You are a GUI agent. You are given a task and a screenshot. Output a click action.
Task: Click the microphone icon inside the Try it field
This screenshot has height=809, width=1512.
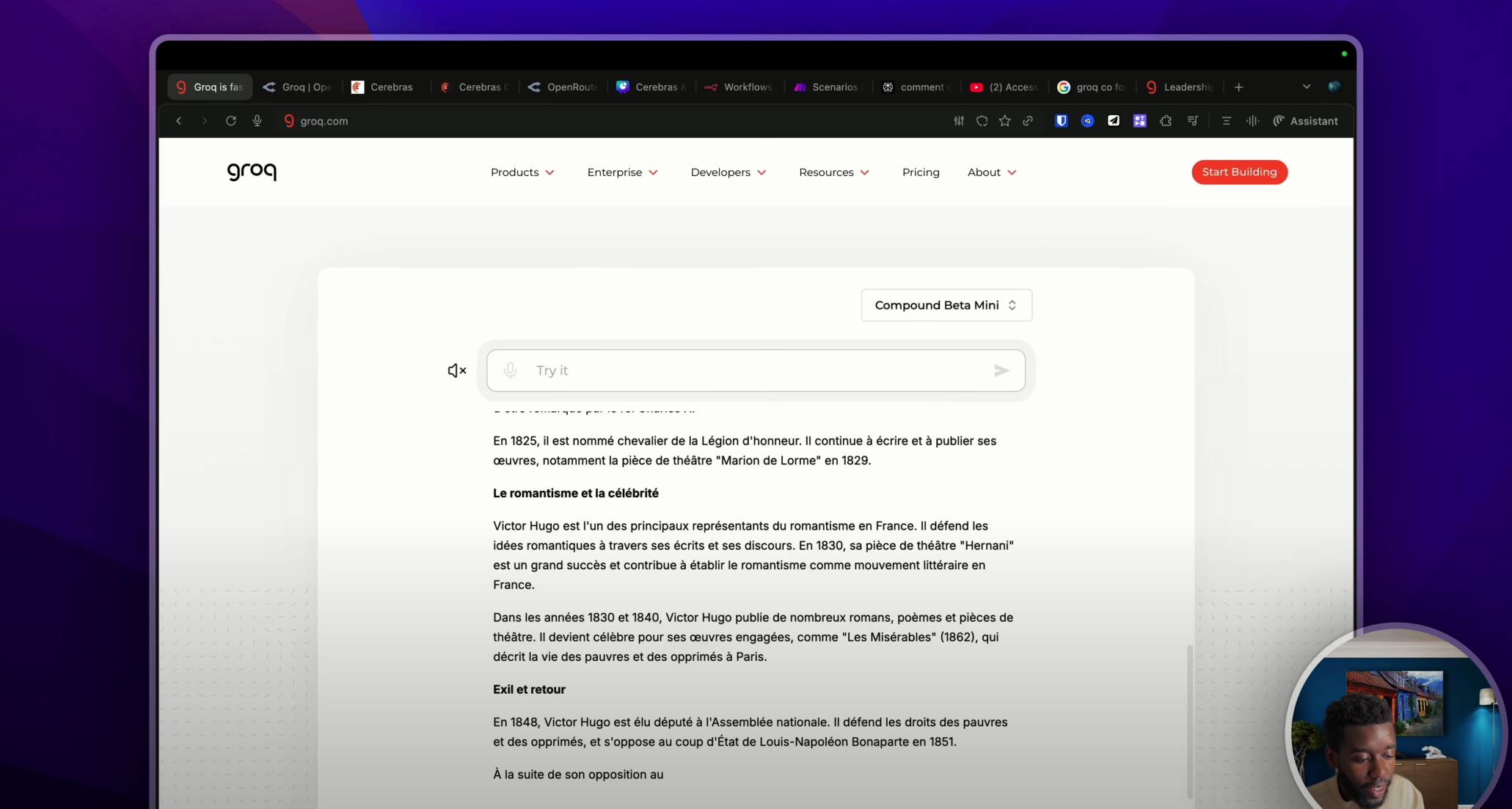point(511,370)
